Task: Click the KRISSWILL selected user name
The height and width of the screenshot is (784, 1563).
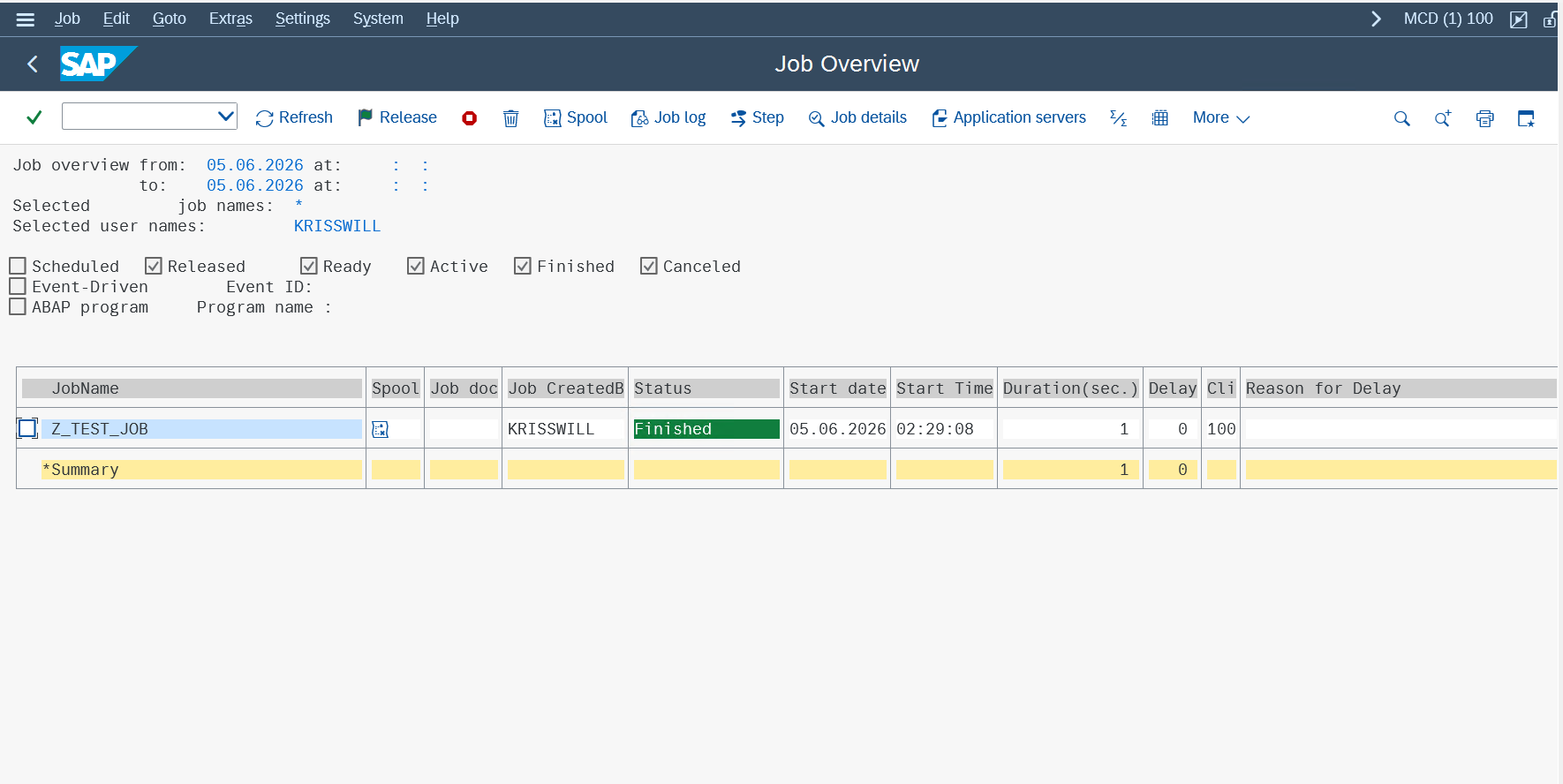Action: 337,226
